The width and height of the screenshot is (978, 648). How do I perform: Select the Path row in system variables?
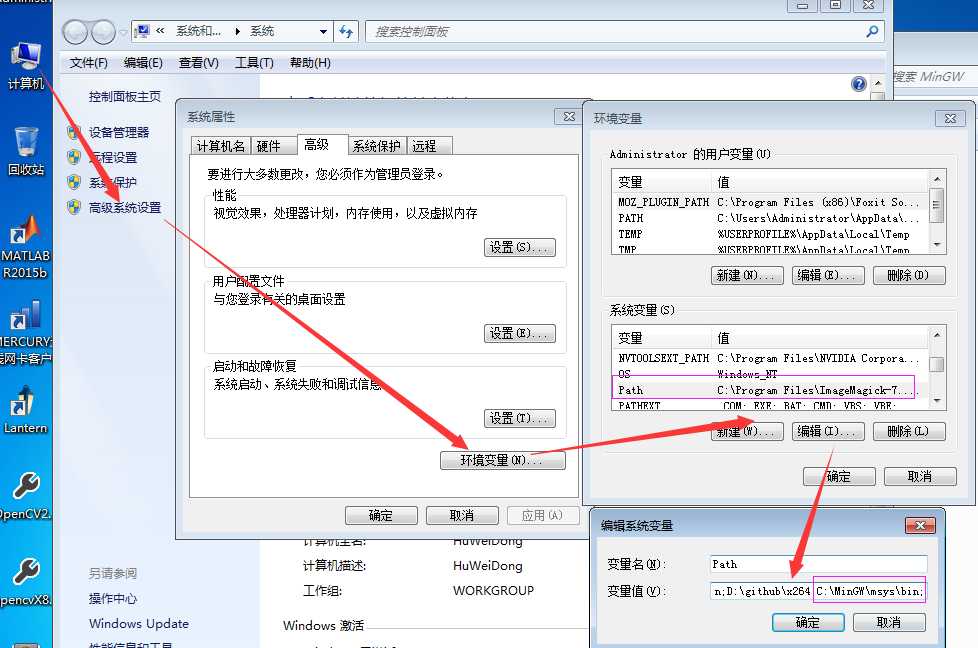tap(770, 390)
